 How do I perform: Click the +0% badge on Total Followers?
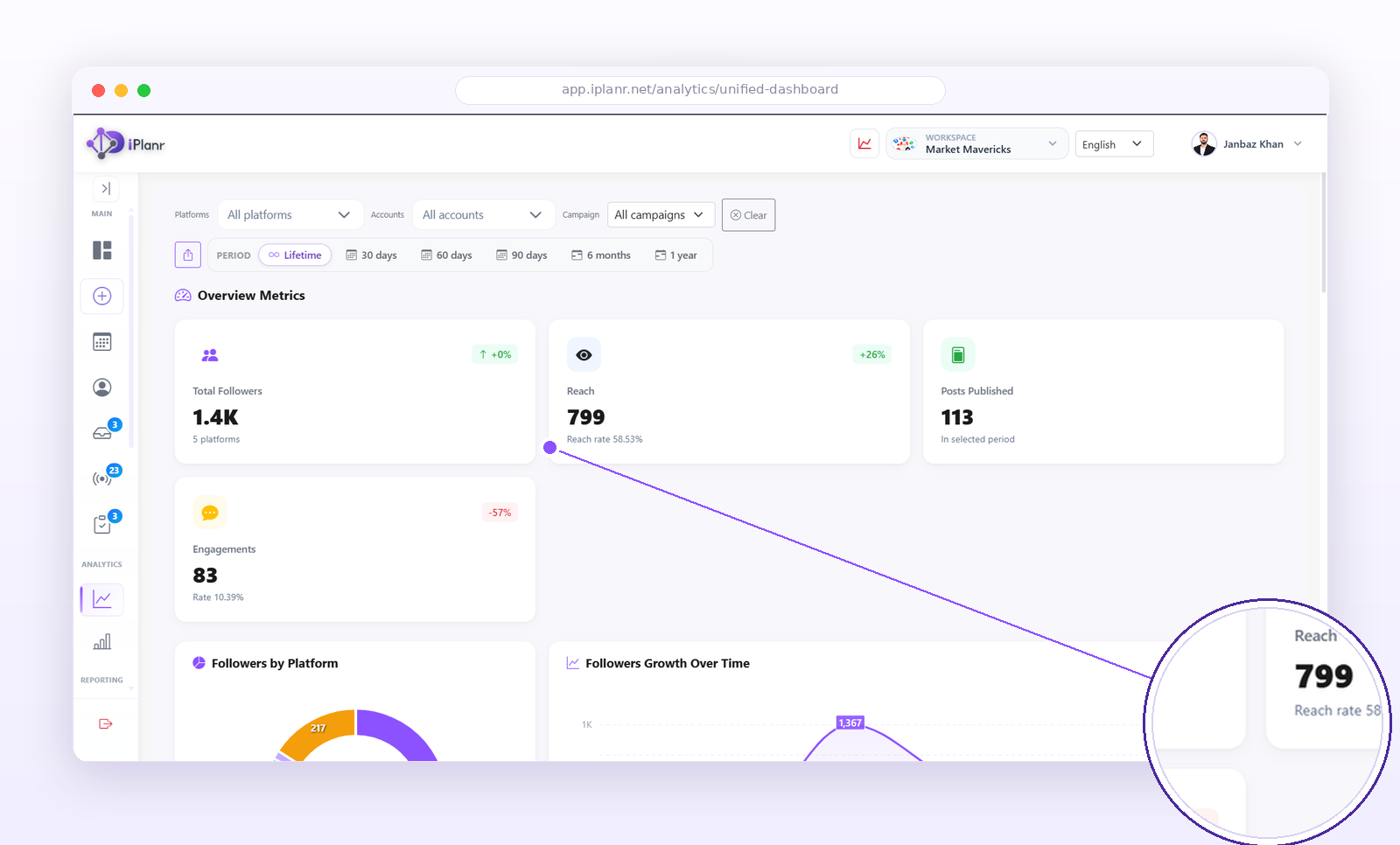click(495, 354)
